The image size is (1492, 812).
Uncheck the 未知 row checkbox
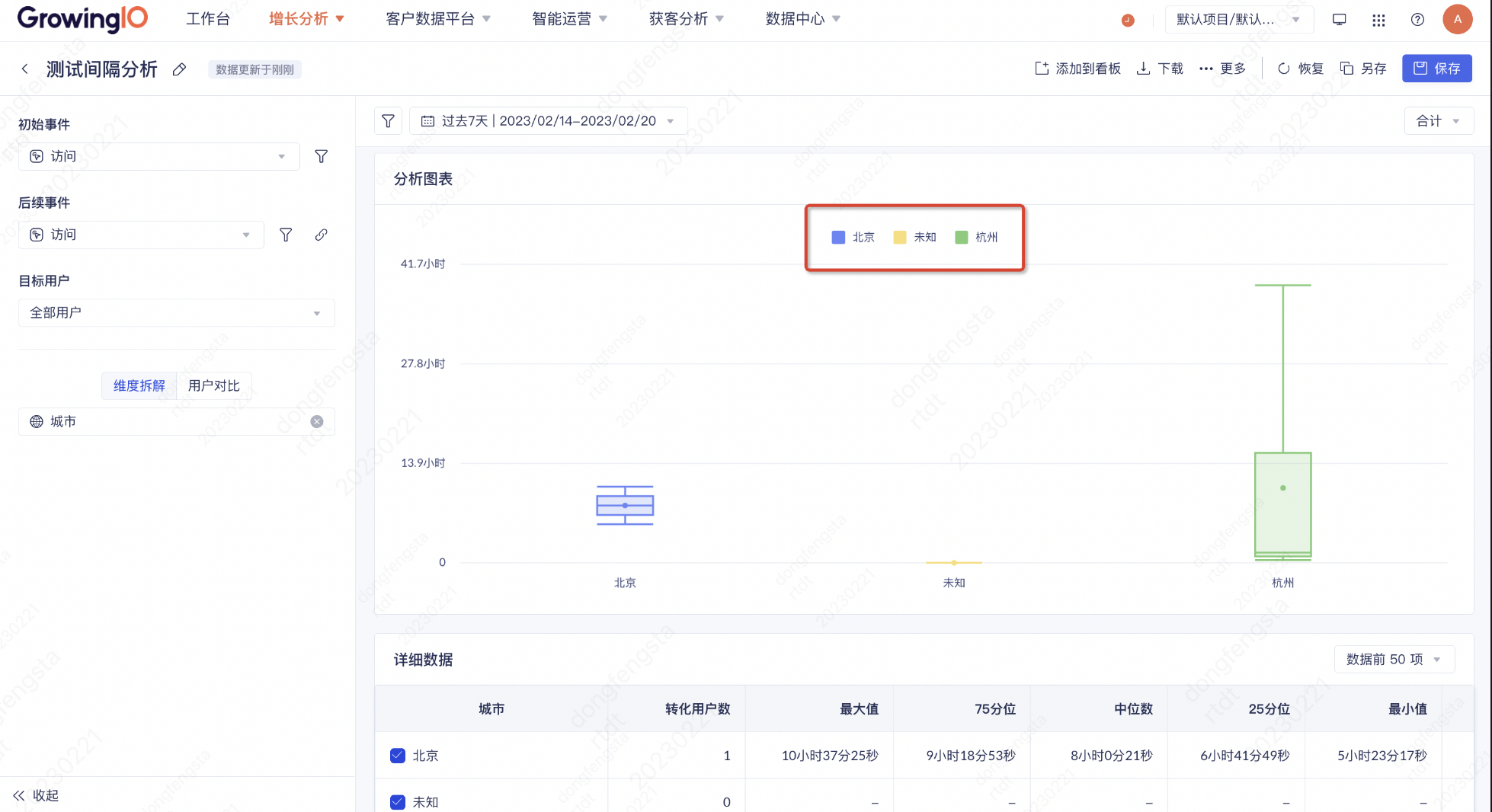tap(398, 802)
